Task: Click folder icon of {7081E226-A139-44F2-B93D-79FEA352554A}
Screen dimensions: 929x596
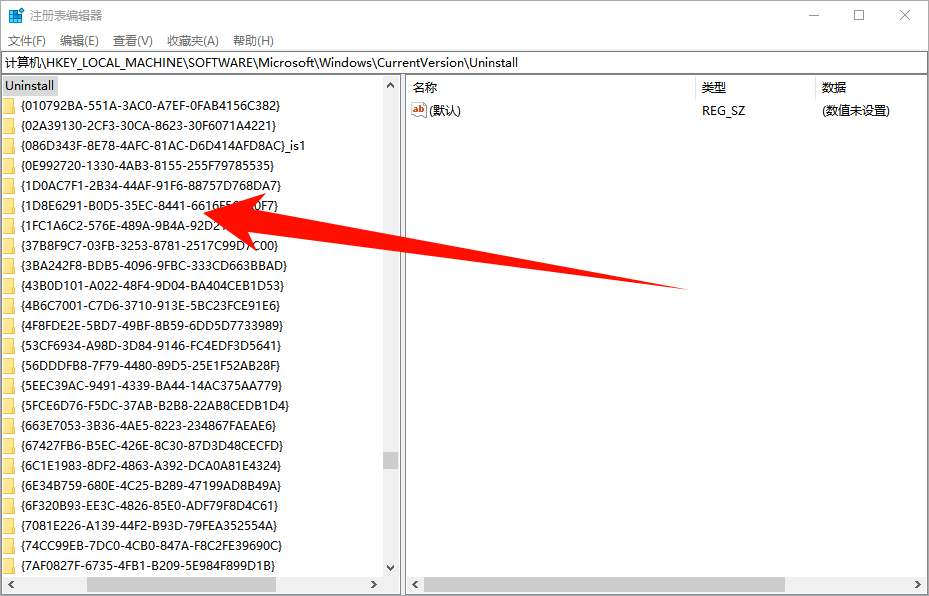Action: pos(9,526)
